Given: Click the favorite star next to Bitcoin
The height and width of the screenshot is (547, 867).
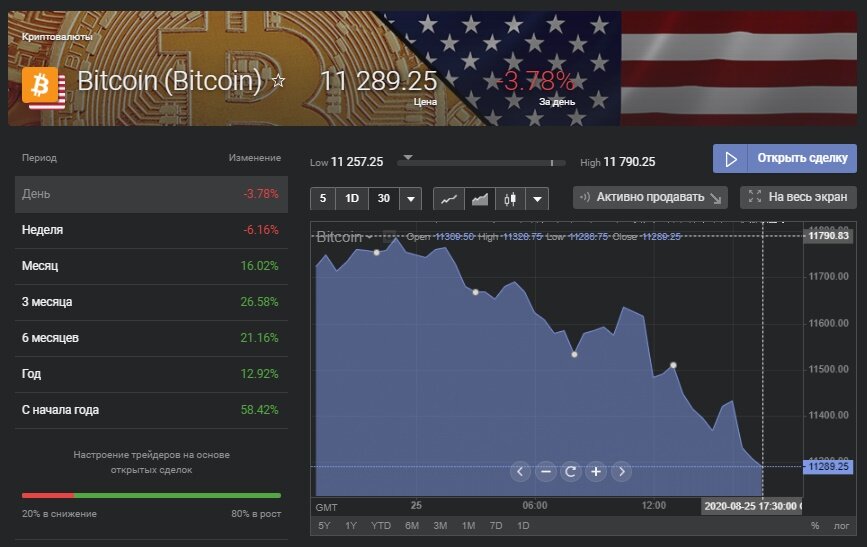Looking at the screenshot, I should pyautogui.click(x=279, y=81).
